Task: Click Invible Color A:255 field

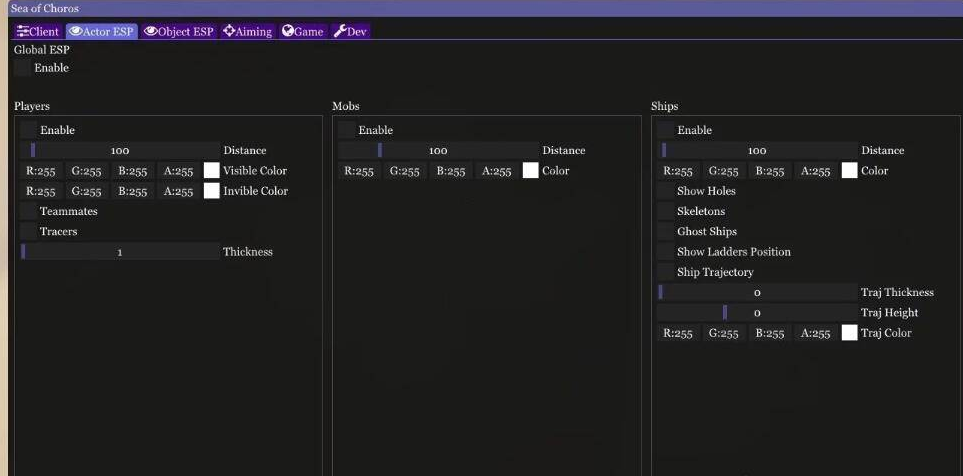Action: [x=178, y=191]
